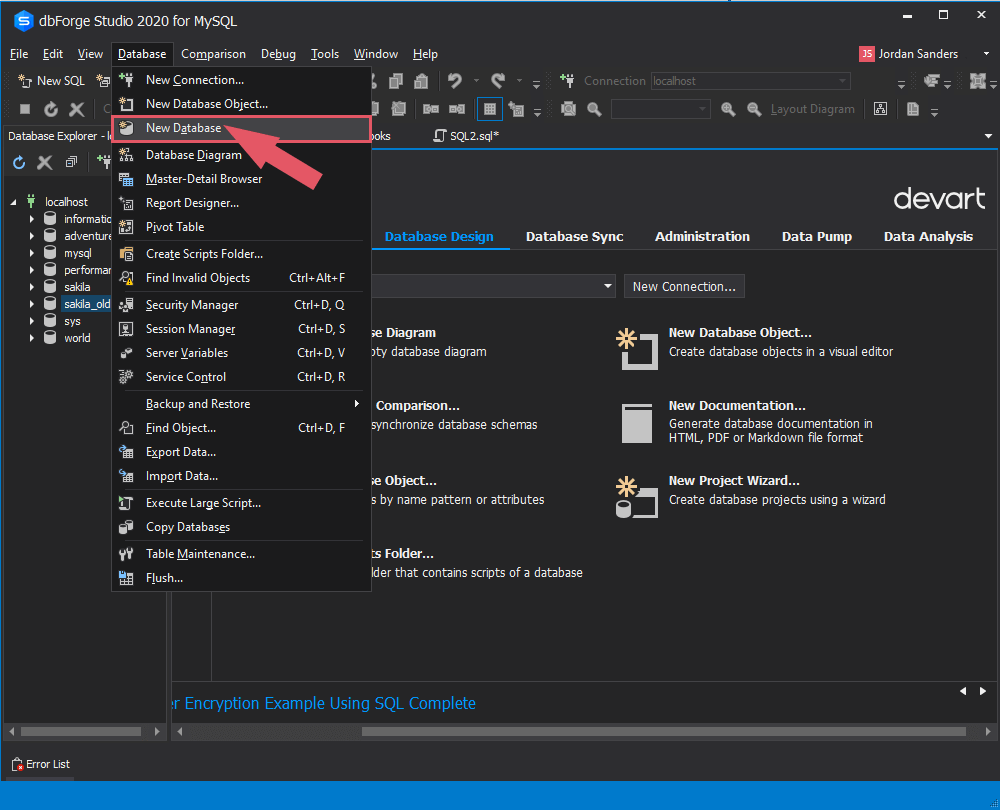Image resolution: width=1000 pixels, height=810 pixels.
Task: Click the green New Connection plug icon
Action: (106, 161)
